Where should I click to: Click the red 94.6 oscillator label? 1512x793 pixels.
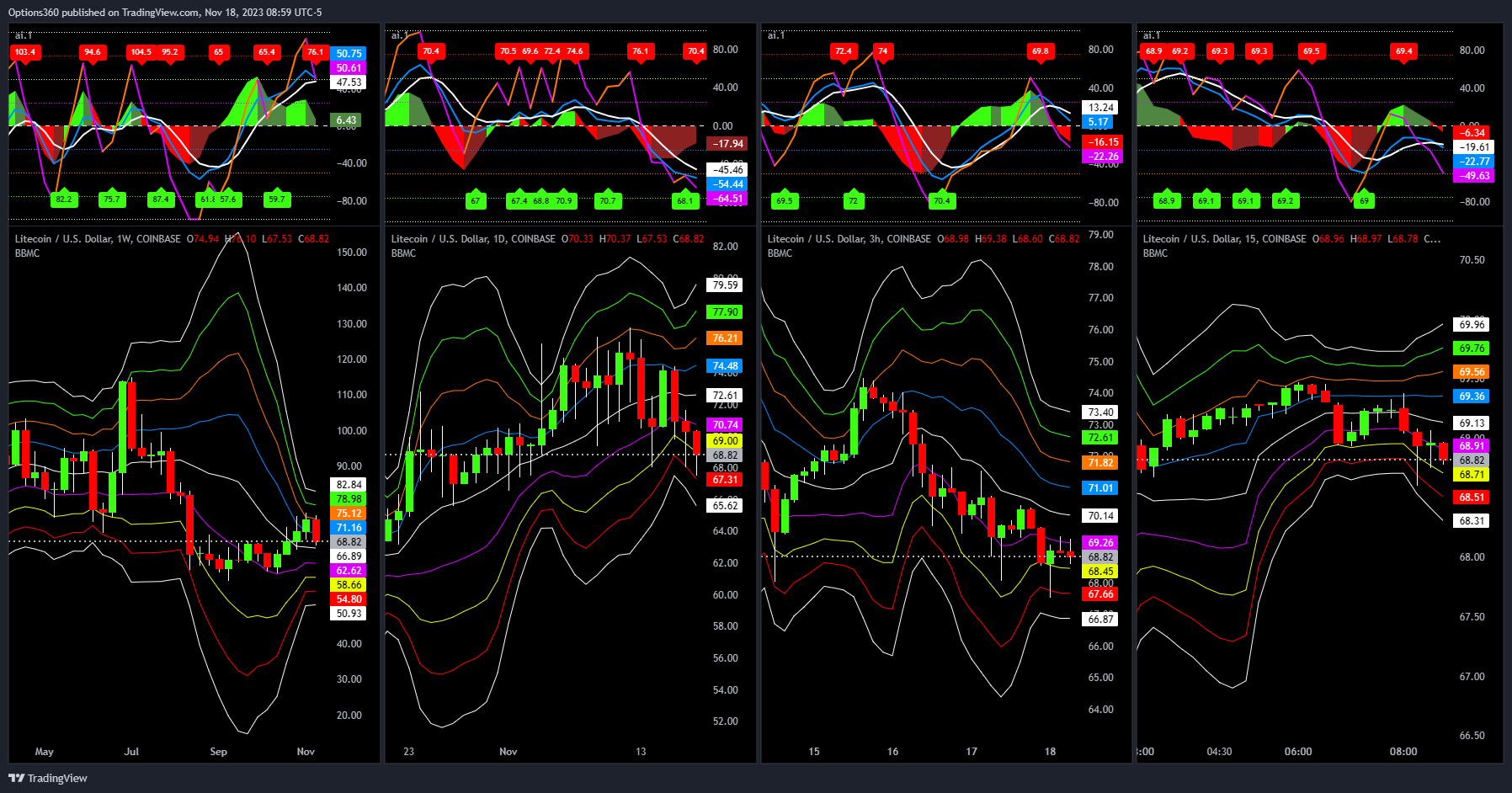click(x=92, y=52)
